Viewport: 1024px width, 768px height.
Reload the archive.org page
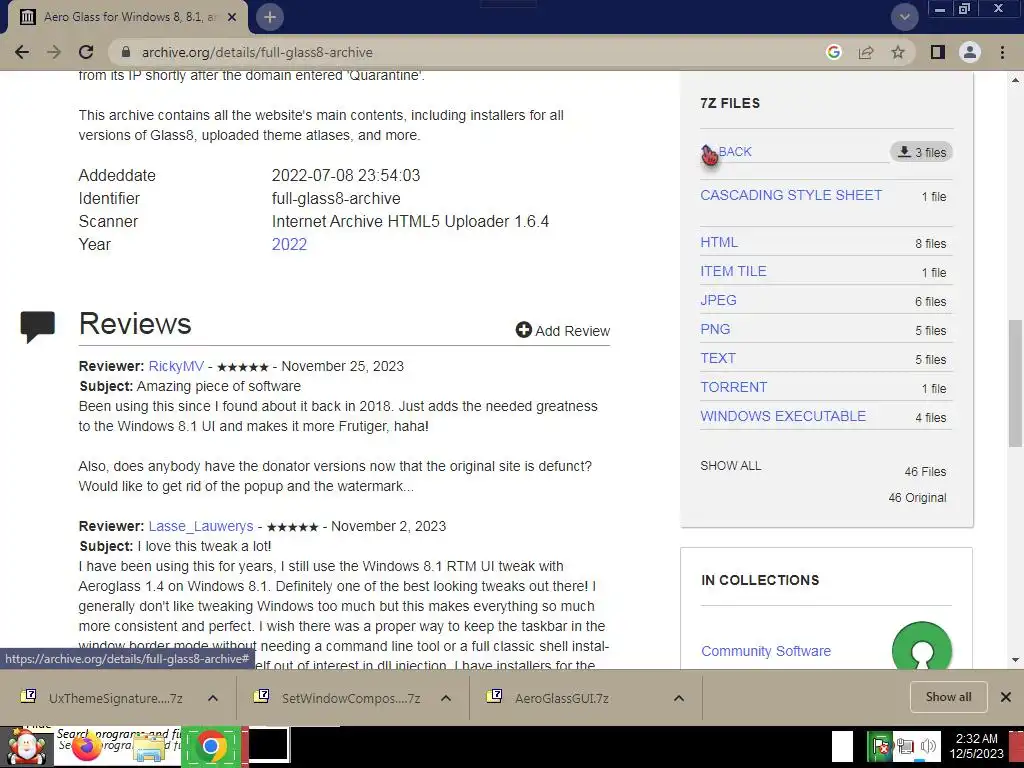(86, 52)
